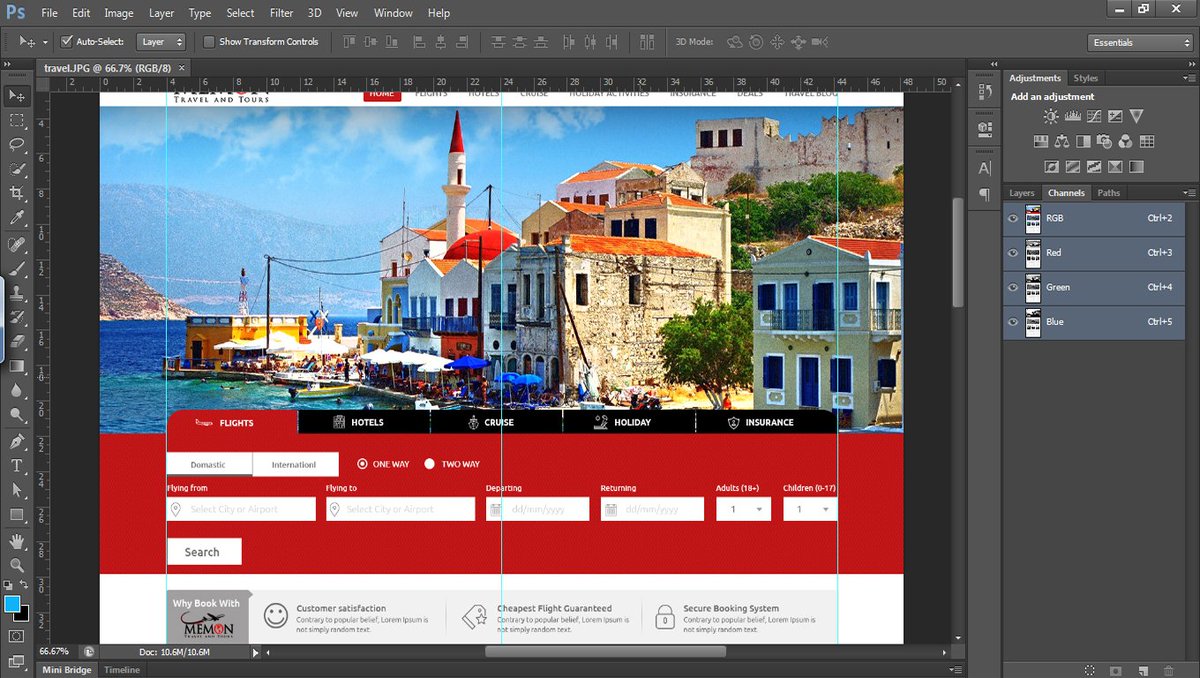Click the zoom percentage field
Viewport: 1200px width, 678px height.
coord(54,651)
